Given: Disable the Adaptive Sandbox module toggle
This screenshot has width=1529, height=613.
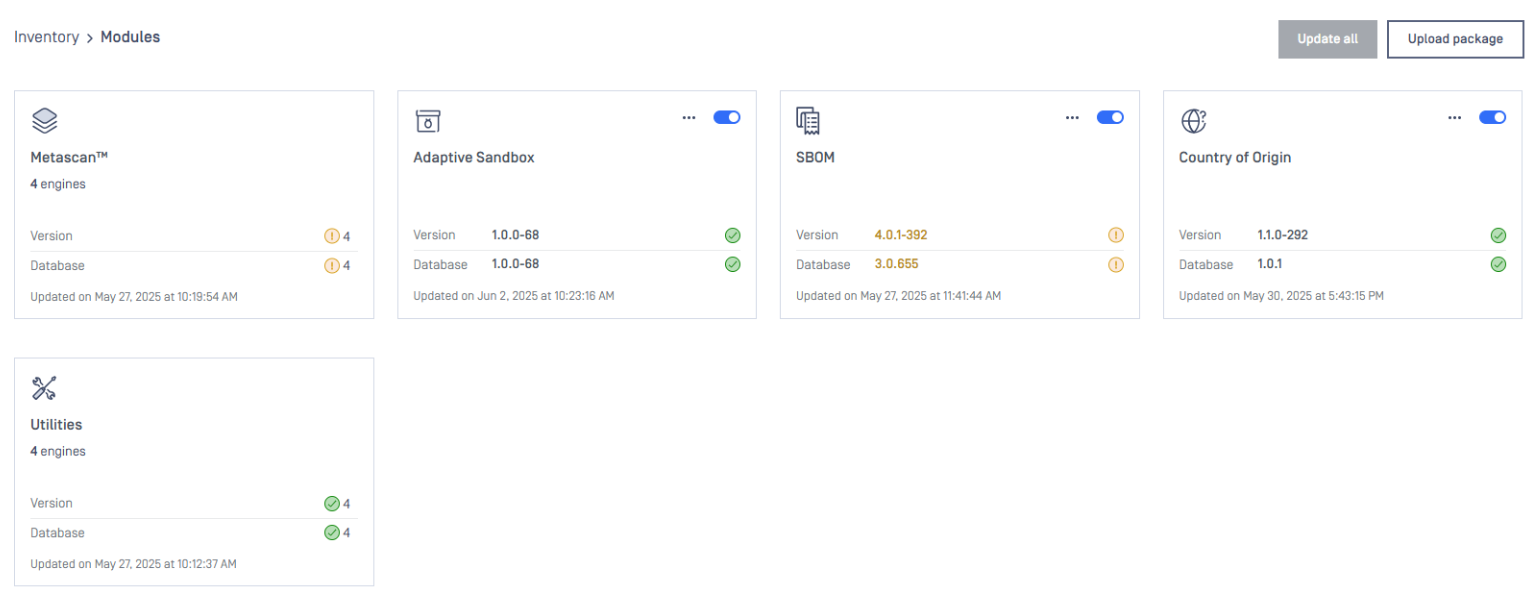Looking at the screenshot, I should coord(727,117).
